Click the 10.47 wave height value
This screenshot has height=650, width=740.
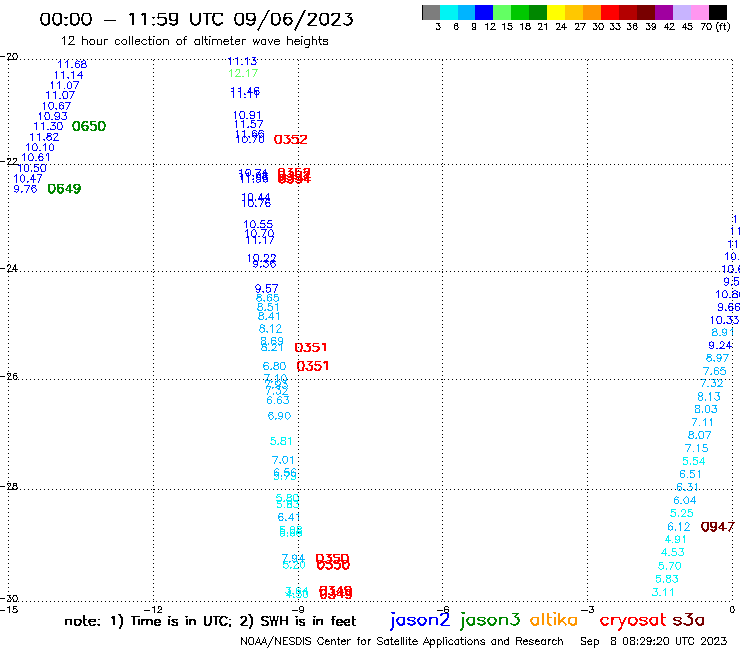pyautogui.click(x=28, y=178)
